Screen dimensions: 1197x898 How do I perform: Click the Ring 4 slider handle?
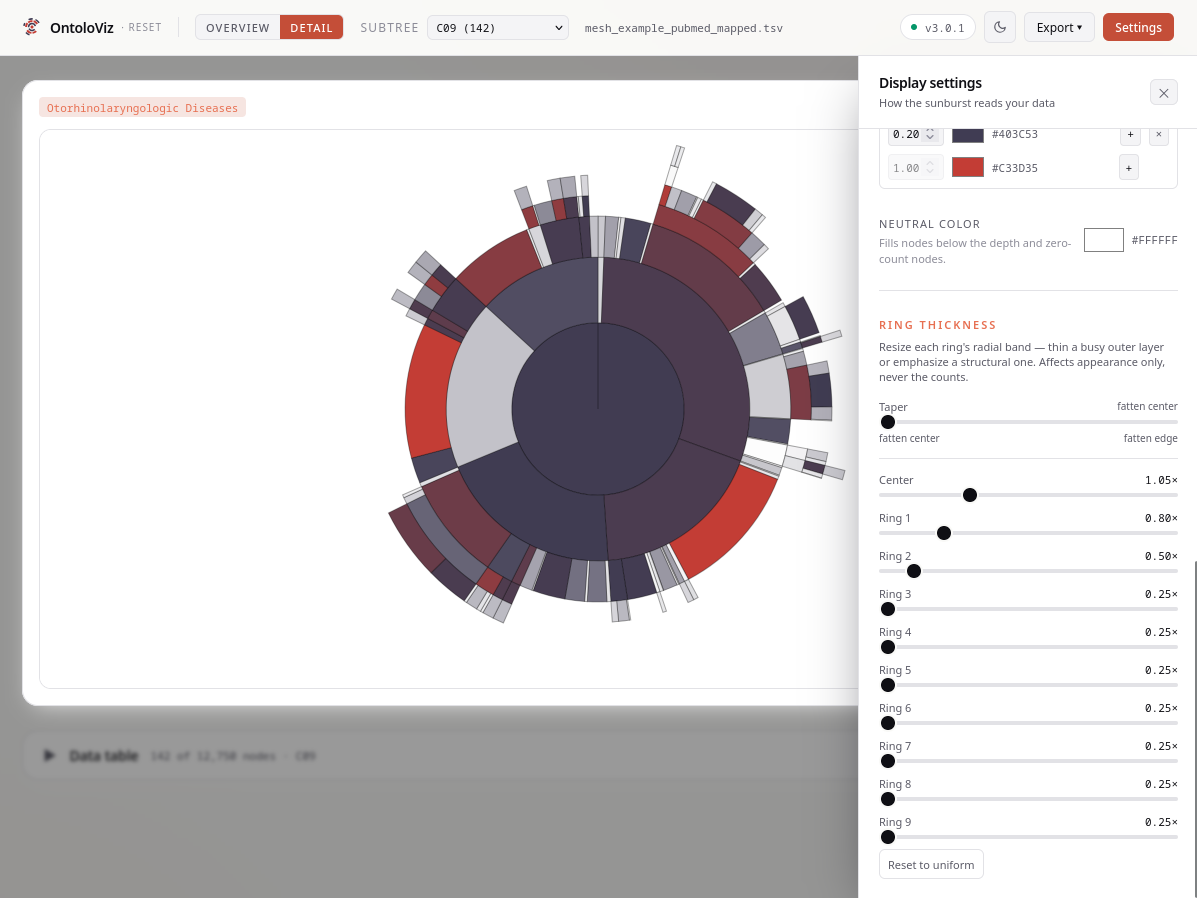[887, 648]
